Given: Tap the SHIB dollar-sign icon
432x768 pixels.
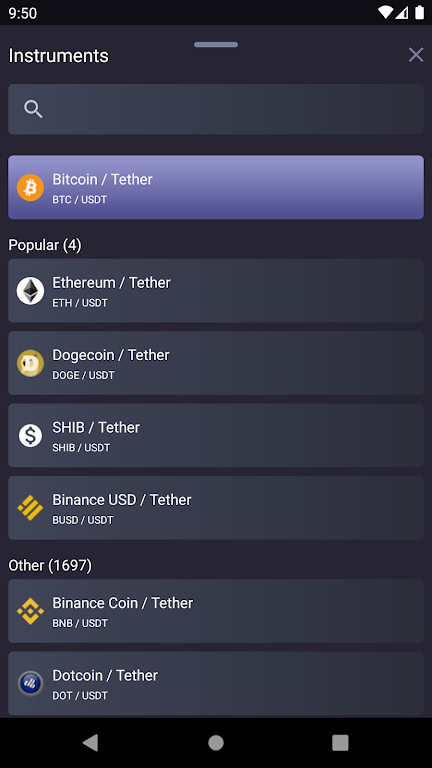Looking at the screenshot, I should tap(30, 435).
